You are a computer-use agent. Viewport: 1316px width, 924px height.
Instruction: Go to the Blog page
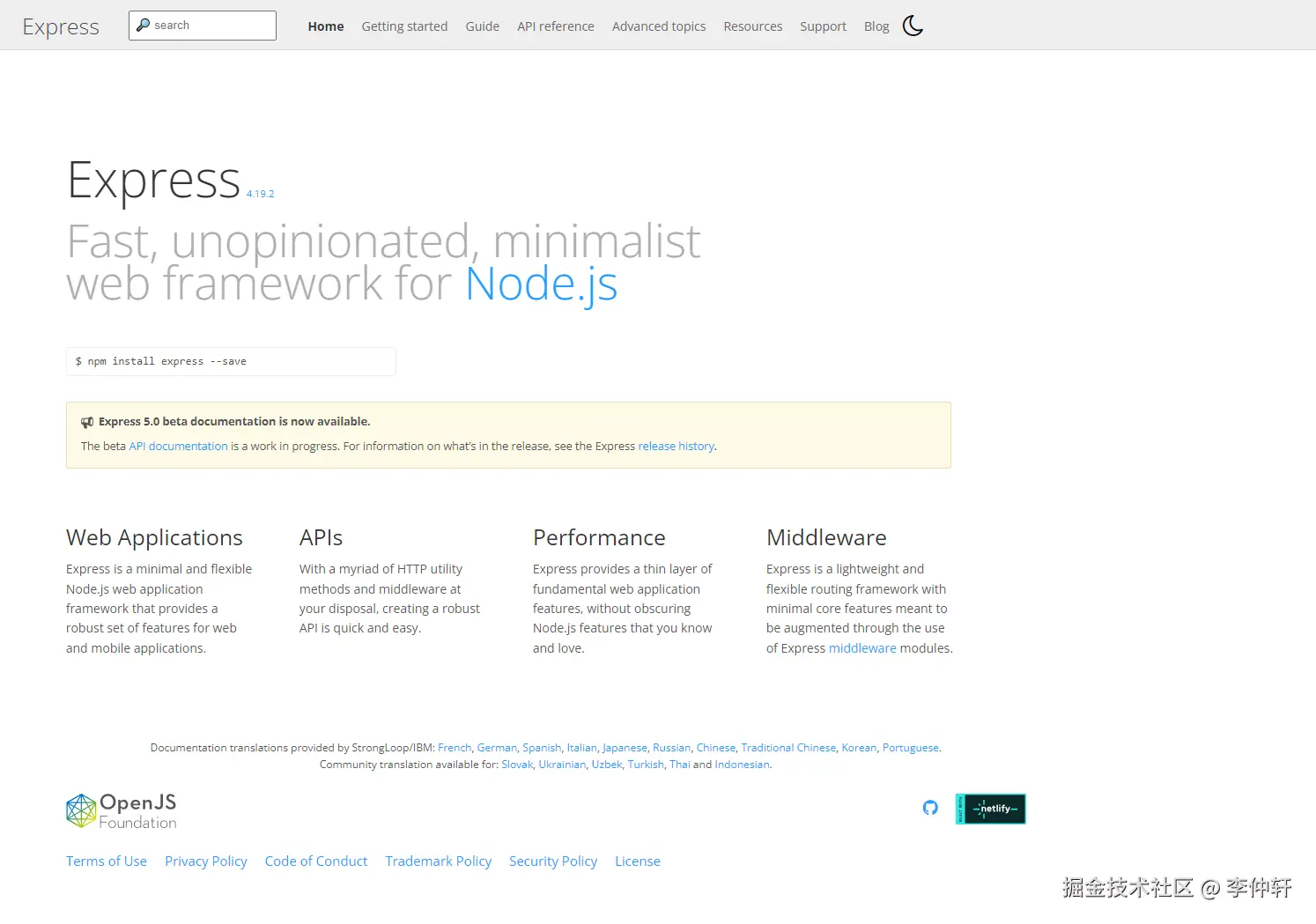click(876, 26)
